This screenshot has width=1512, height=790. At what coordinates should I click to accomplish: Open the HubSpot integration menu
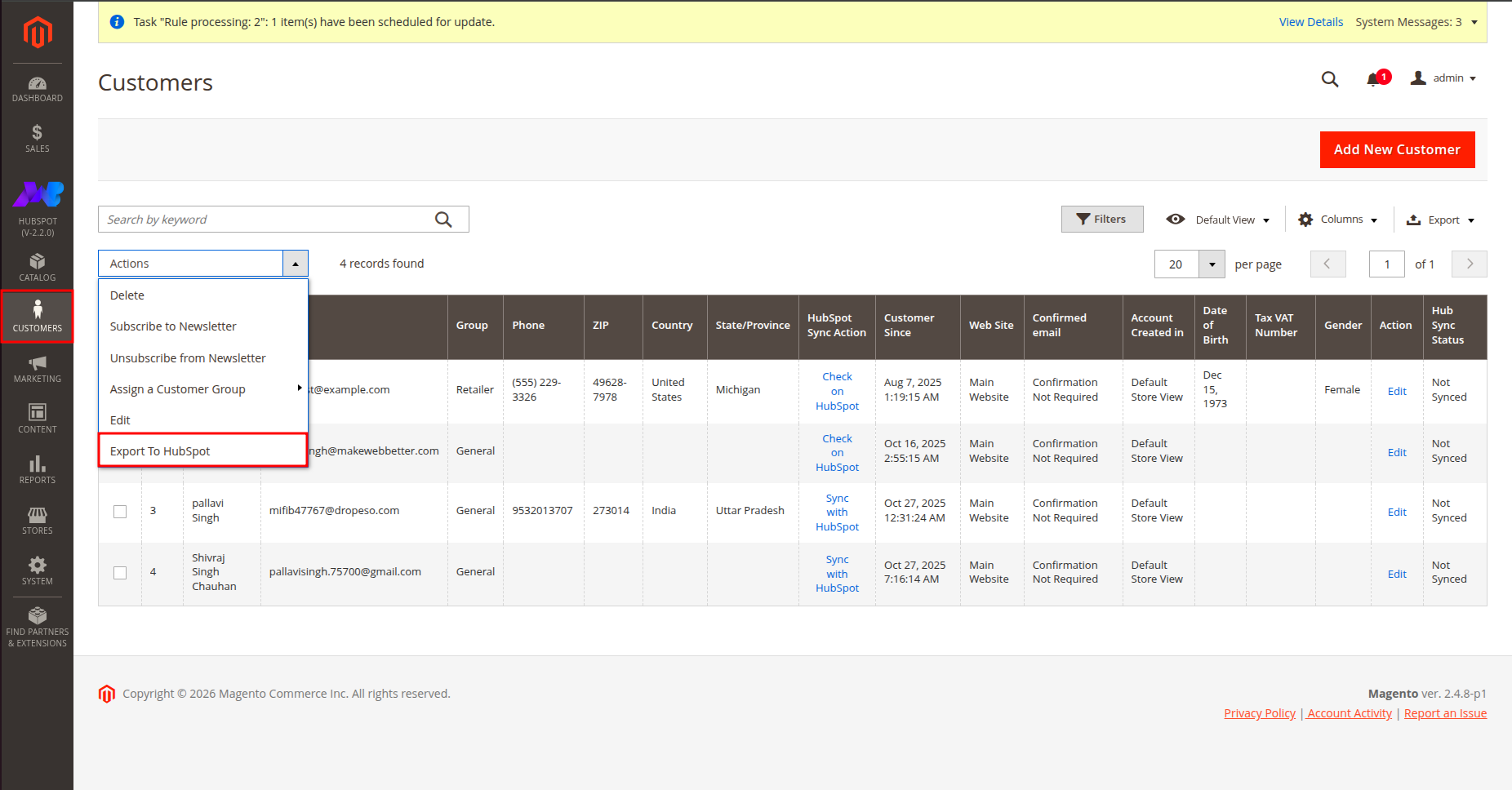tap(38, 209)
